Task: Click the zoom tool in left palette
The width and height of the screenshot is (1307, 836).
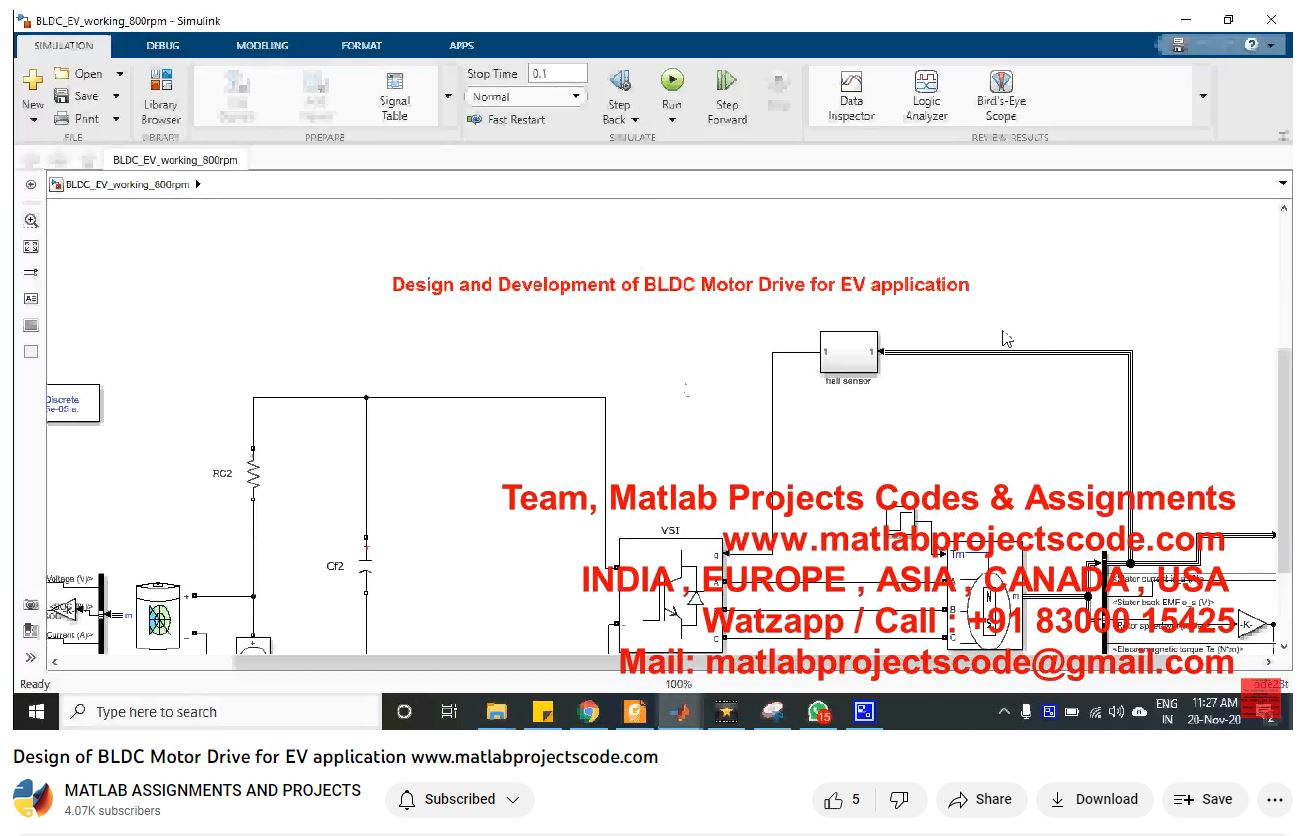Action: (31, 221)
